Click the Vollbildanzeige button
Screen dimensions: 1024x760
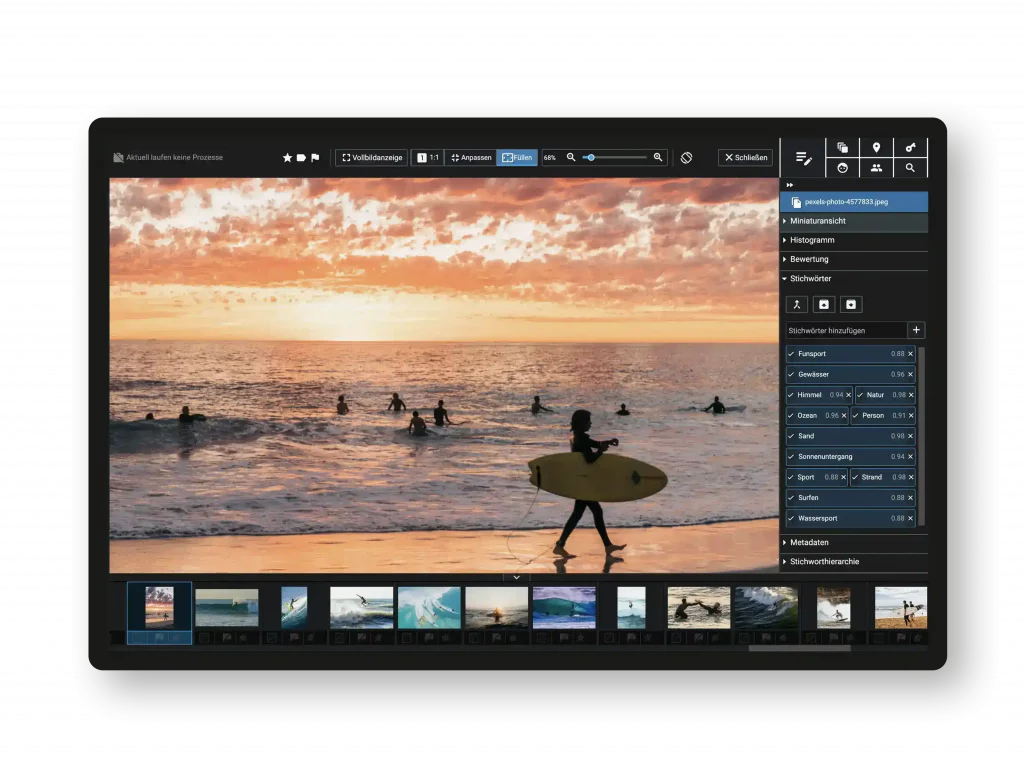[x=372, y=158]
